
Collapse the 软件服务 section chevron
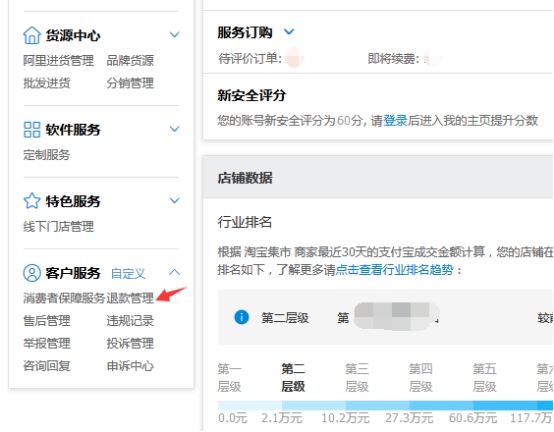175,129
